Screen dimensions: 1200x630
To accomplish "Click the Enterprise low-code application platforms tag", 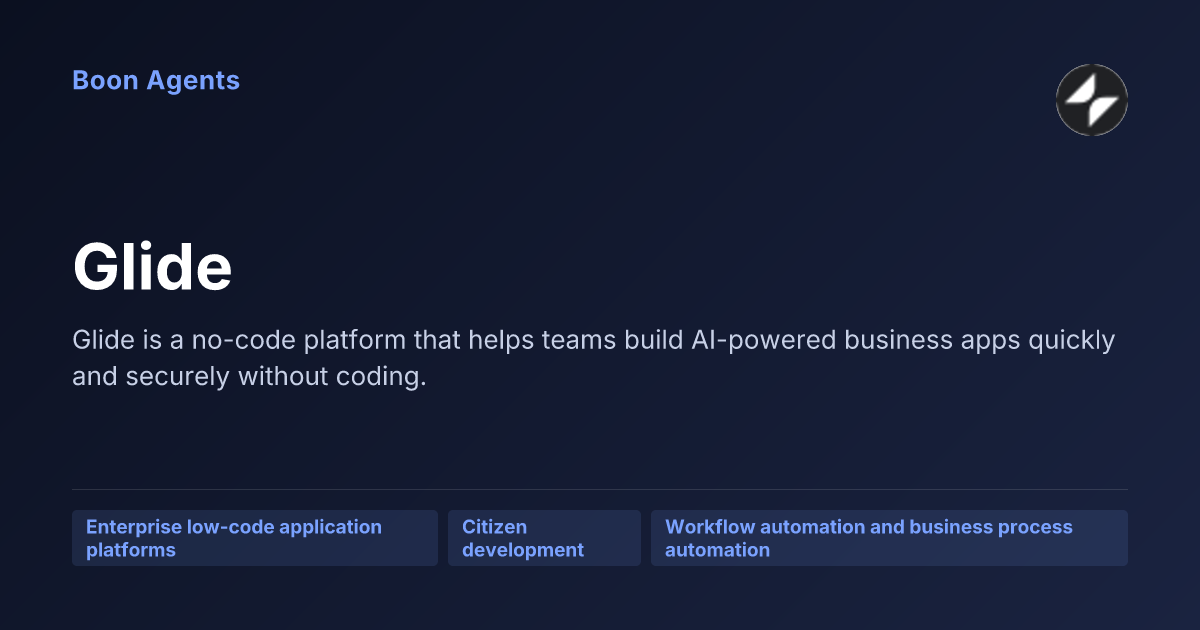I will pyautogui.click(x=255, y=538).
